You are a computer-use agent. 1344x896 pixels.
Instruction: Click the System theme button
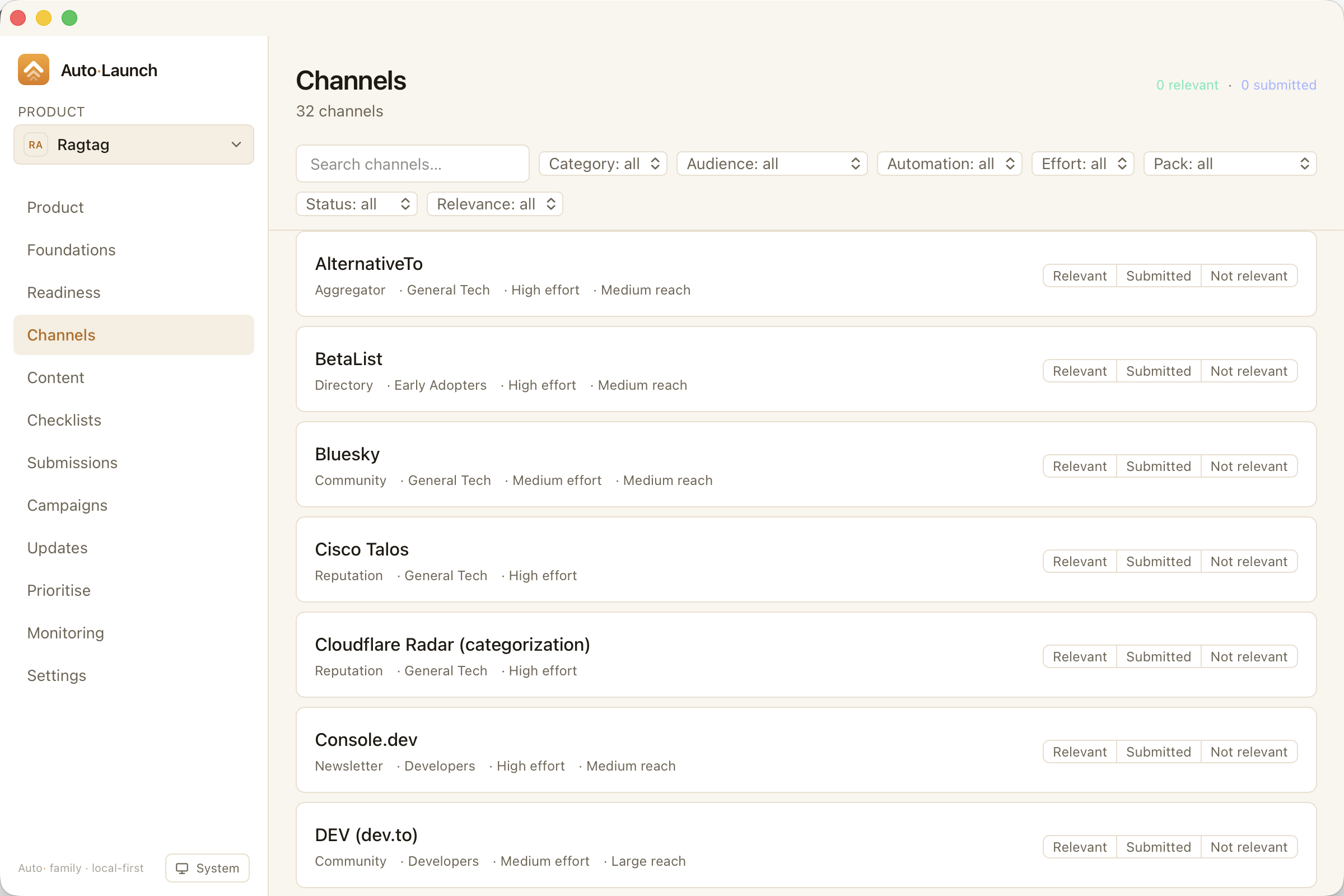(207, 868)
